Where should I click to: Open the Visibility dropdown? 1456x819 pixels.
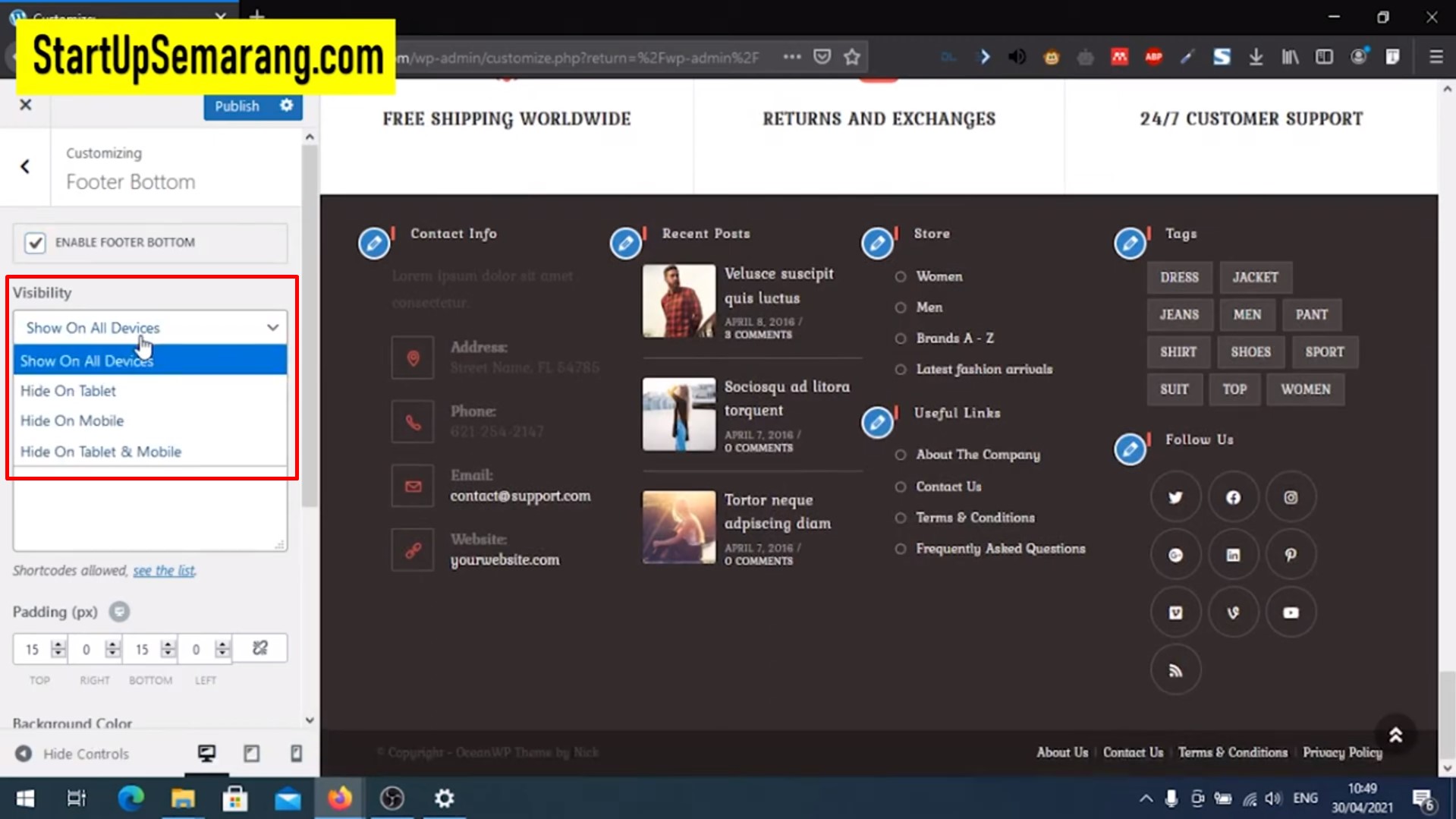[150, 327]
